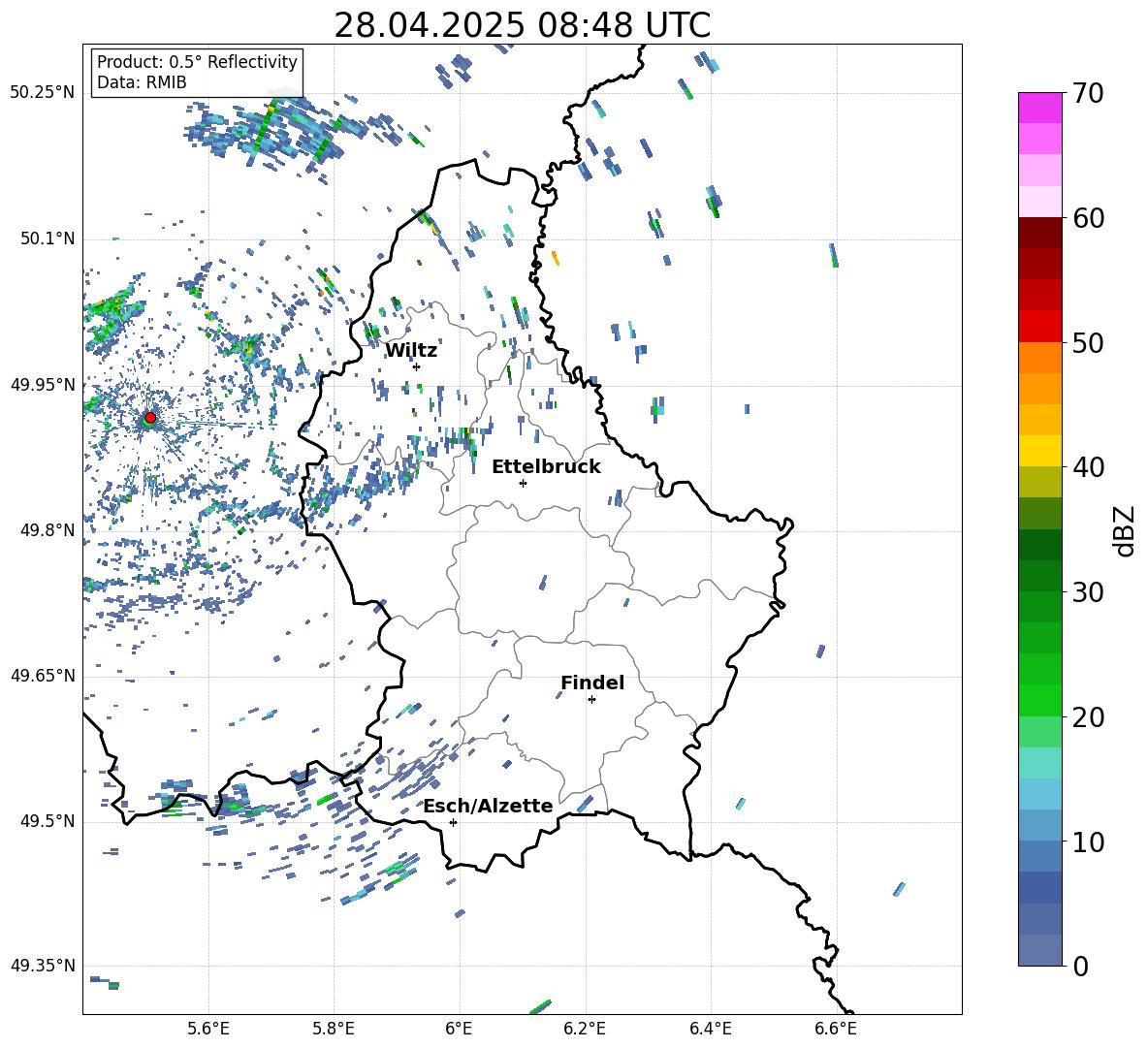Viewport: 1148px width, 1048px height.
Task: Click the 50.25°N latitude tick label
Action: pyautogui.click(x=43, y=93)
